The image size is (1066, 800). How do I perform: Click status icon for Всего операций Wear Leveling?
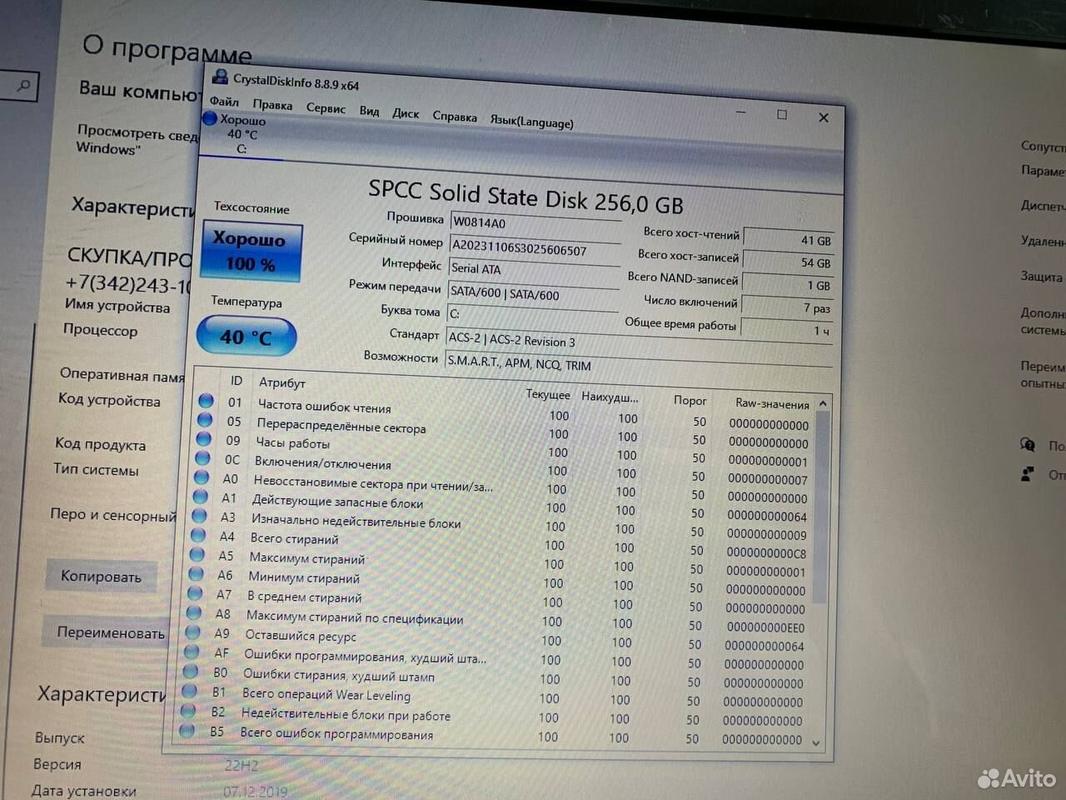pos(189,691)
